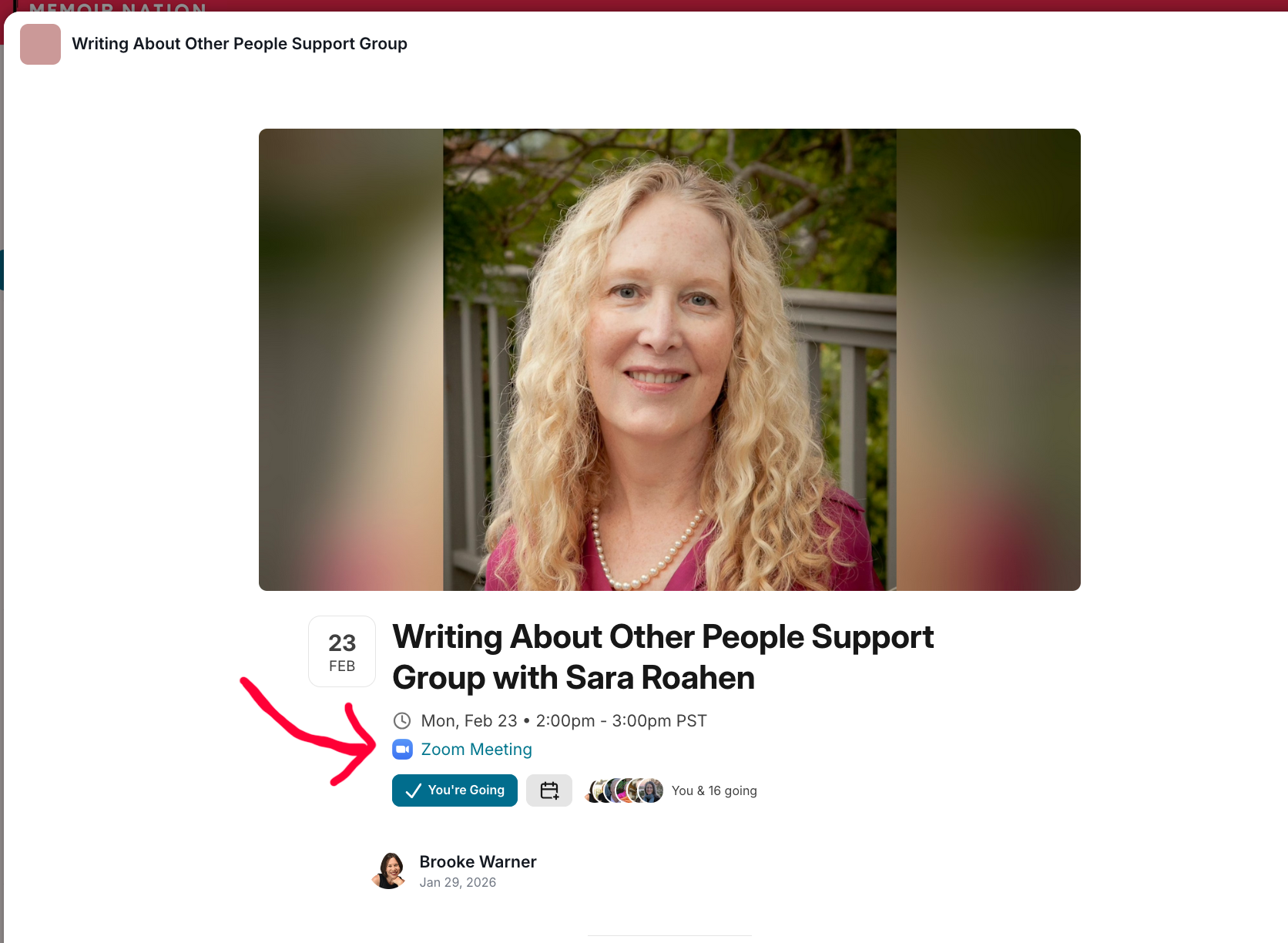Screen dimensions: 1288x943
Task: Click the pink group icon square
Action: click(40, 44)
